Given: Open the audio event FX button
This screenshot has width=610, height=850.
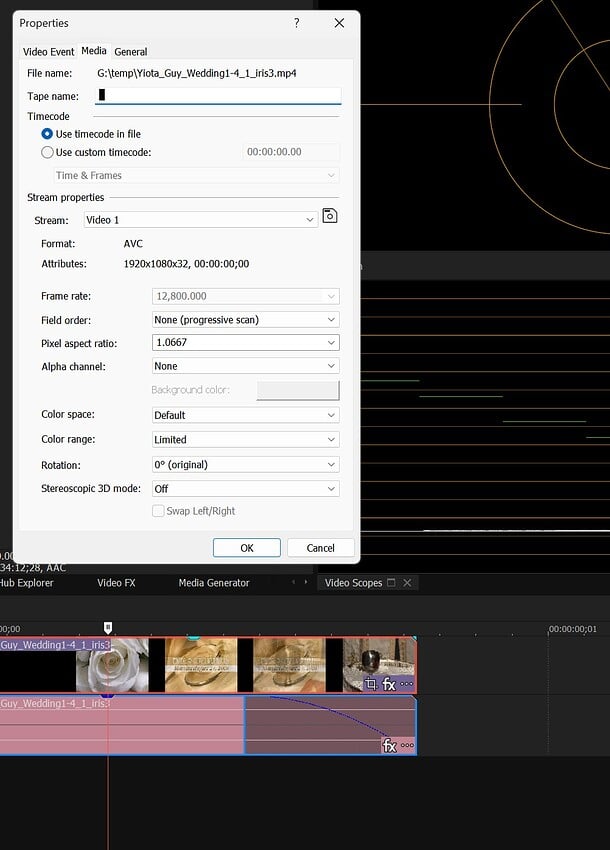Looking at the screenshot, I should 389,746.
